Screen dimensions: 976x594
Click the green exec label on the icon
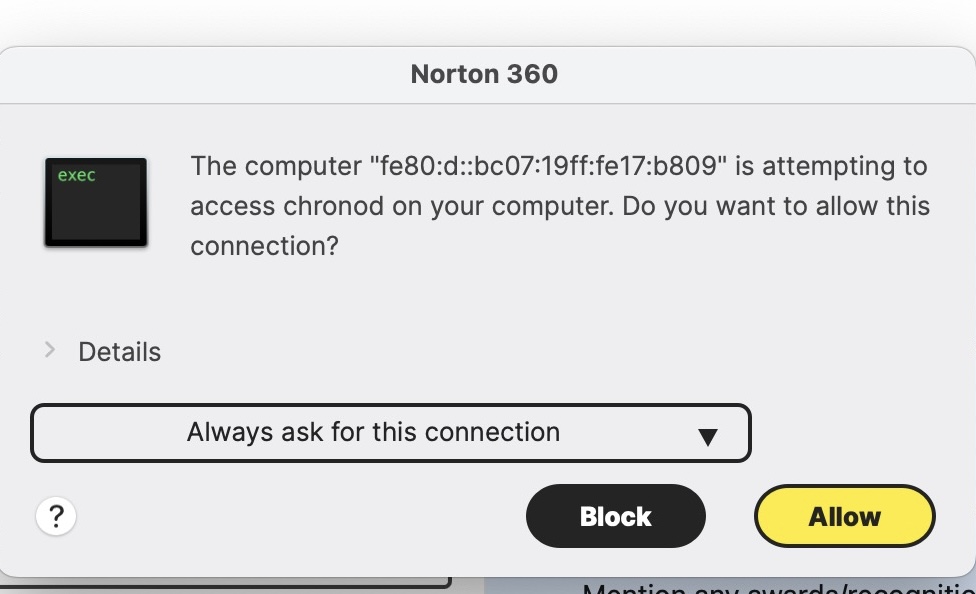click(77, 176)
